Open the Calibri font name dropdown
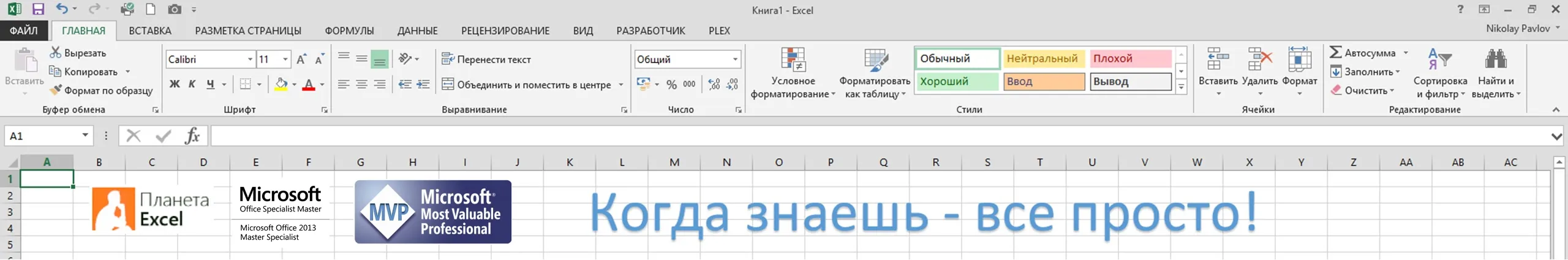 pyautogui.click(x=250, y=59)
